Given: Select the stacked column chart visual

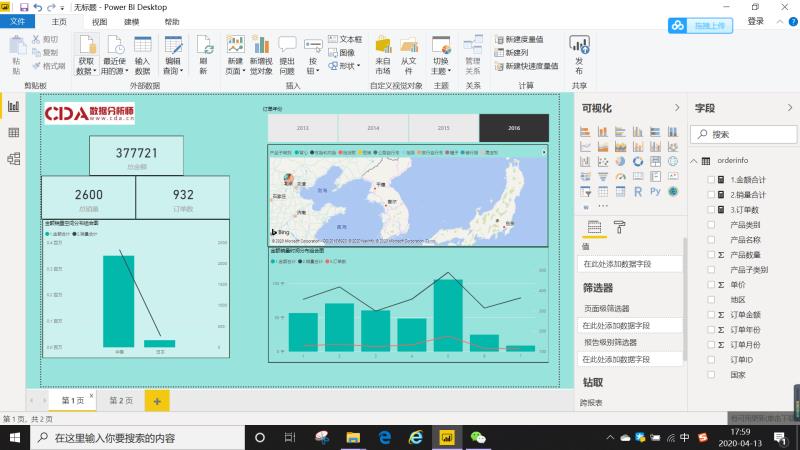Looking at the screenshot, I should point(603,132).
